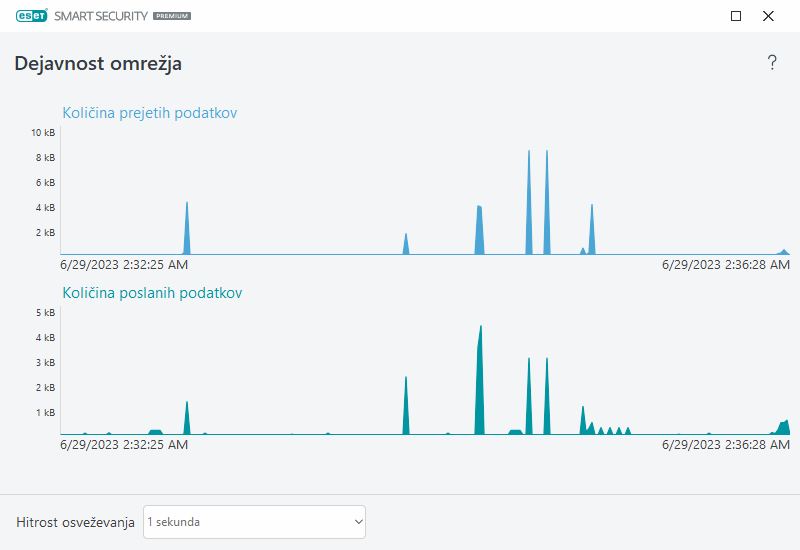800x550 pixels.
Task: Click the tallest spike in sent data graph
Action: (x=481, y=380)
